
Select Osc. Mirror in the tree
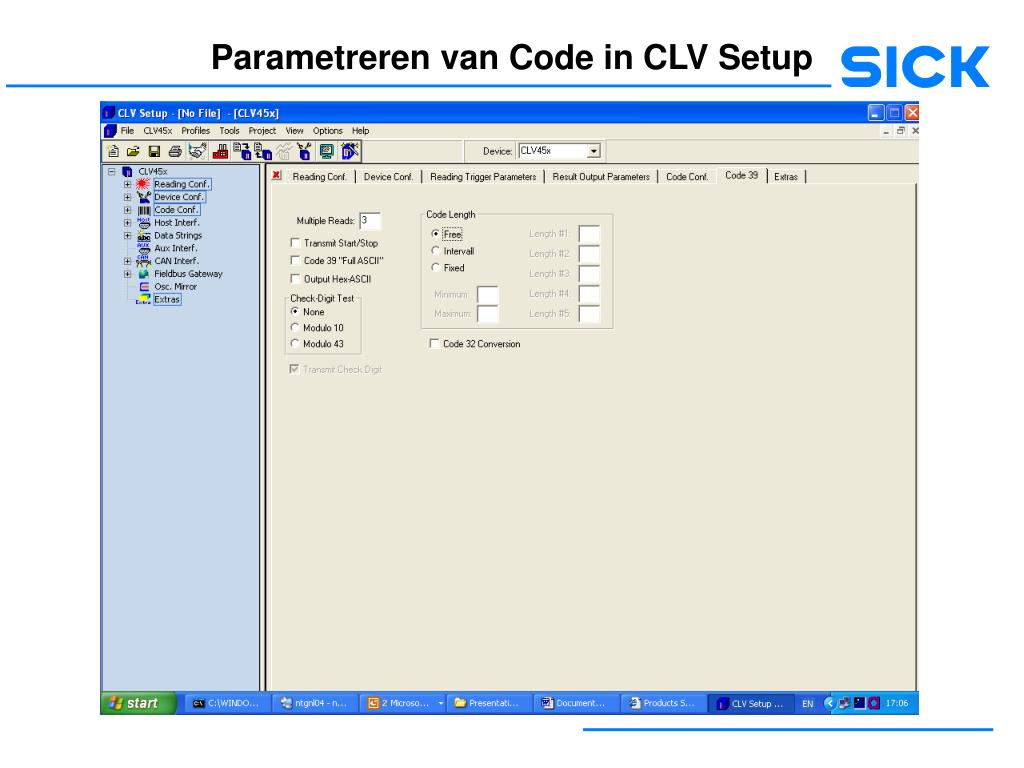point(175,287)
